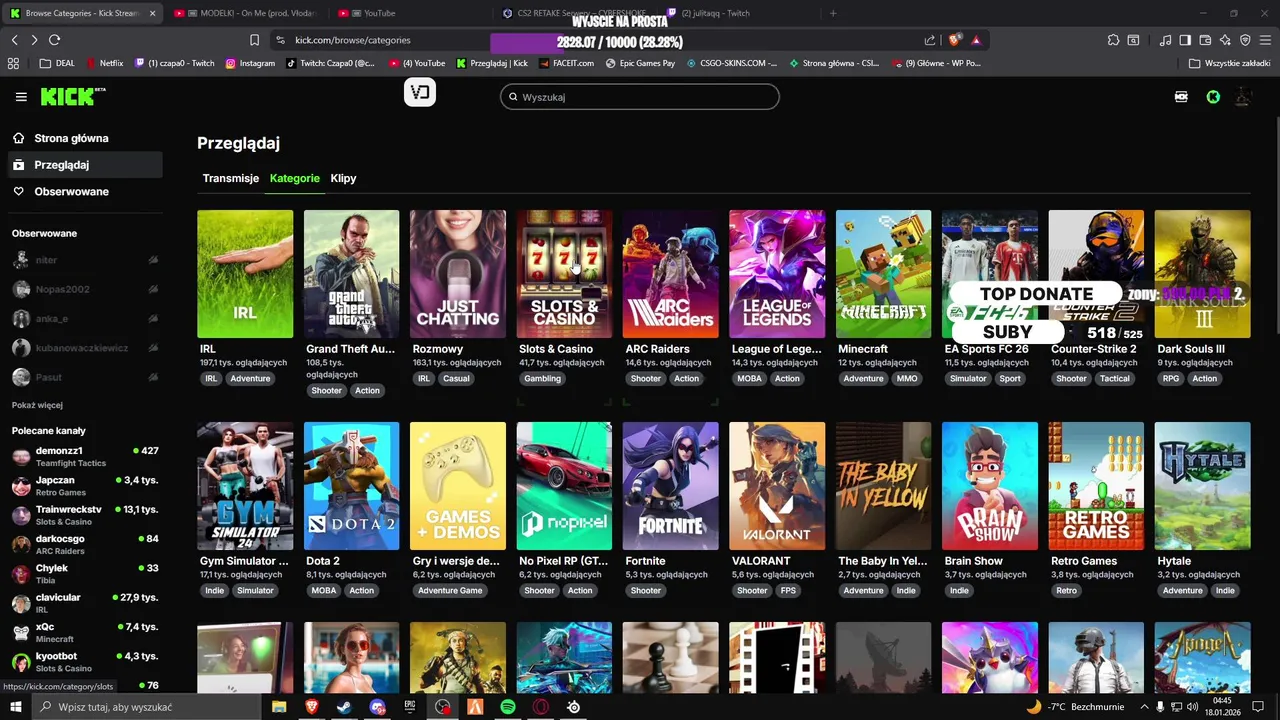Viewport: 1280px width, 720px height.
Task: Open the Spotify taskbar icon
Action: [508, 707]
